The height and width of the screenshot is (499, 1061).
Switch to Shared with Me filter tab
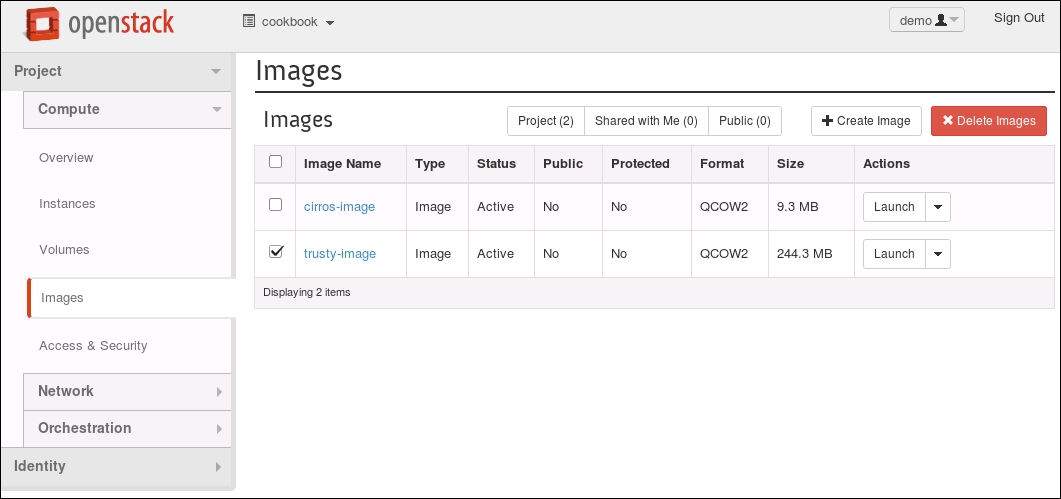pyautogui.click(x=645, y=121)
